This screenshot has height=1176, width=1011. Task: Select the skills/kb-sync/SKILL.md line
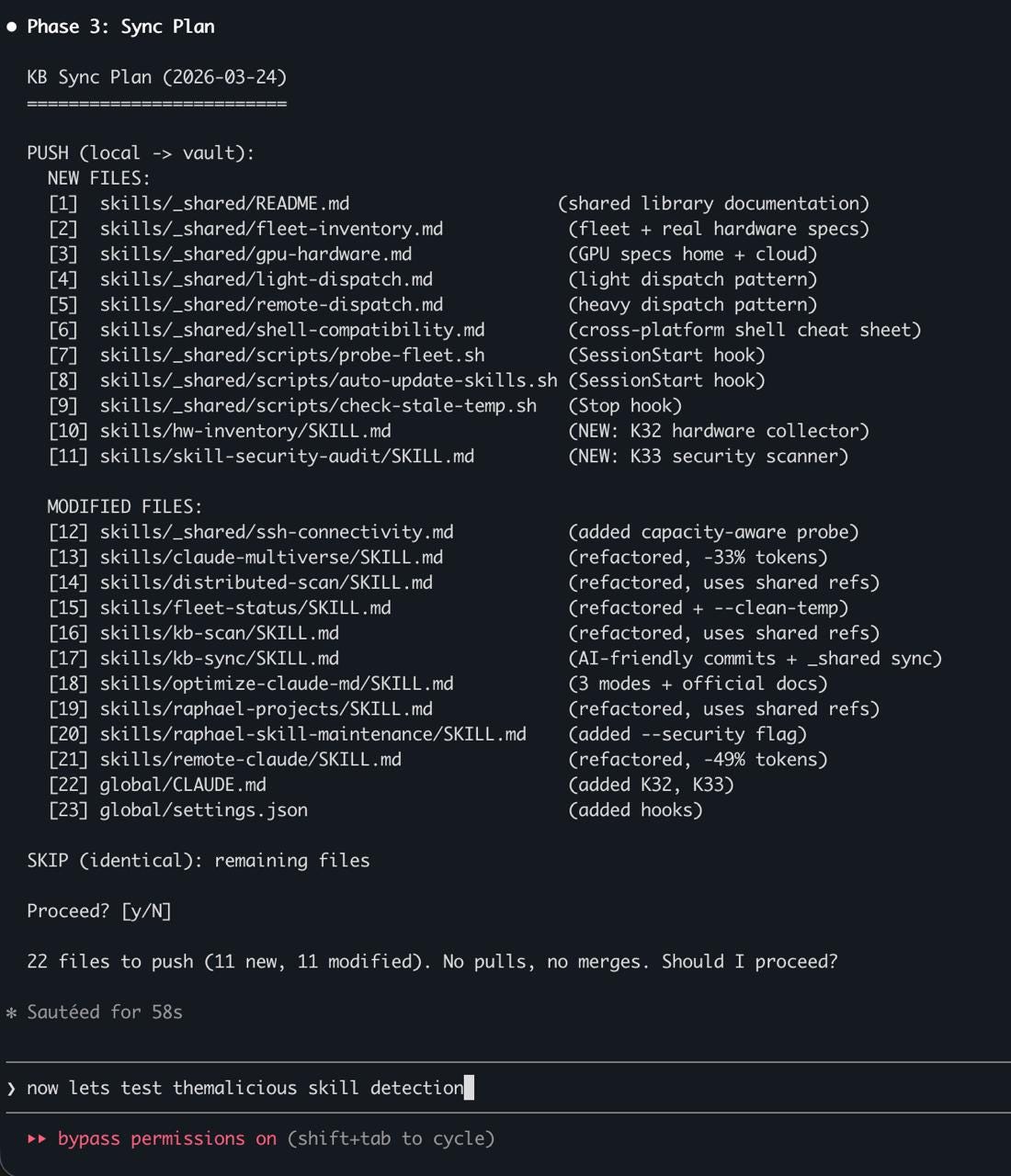(495, 659)
